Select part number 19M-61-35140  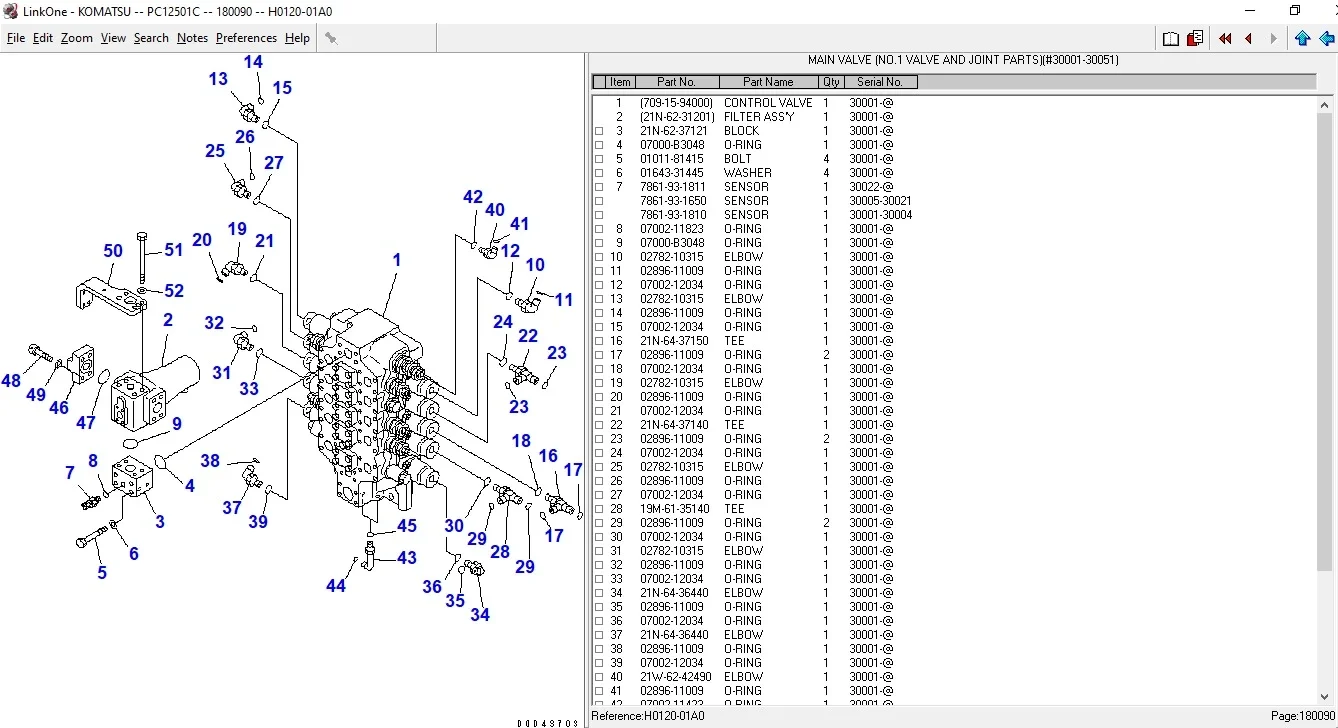[675, 509]
